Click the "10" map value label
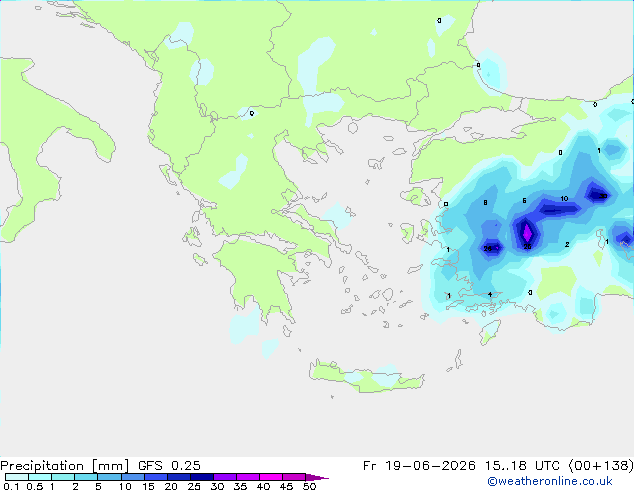This screenshot has width=634, height=490. pyautogui.click(x=564, y=199)
